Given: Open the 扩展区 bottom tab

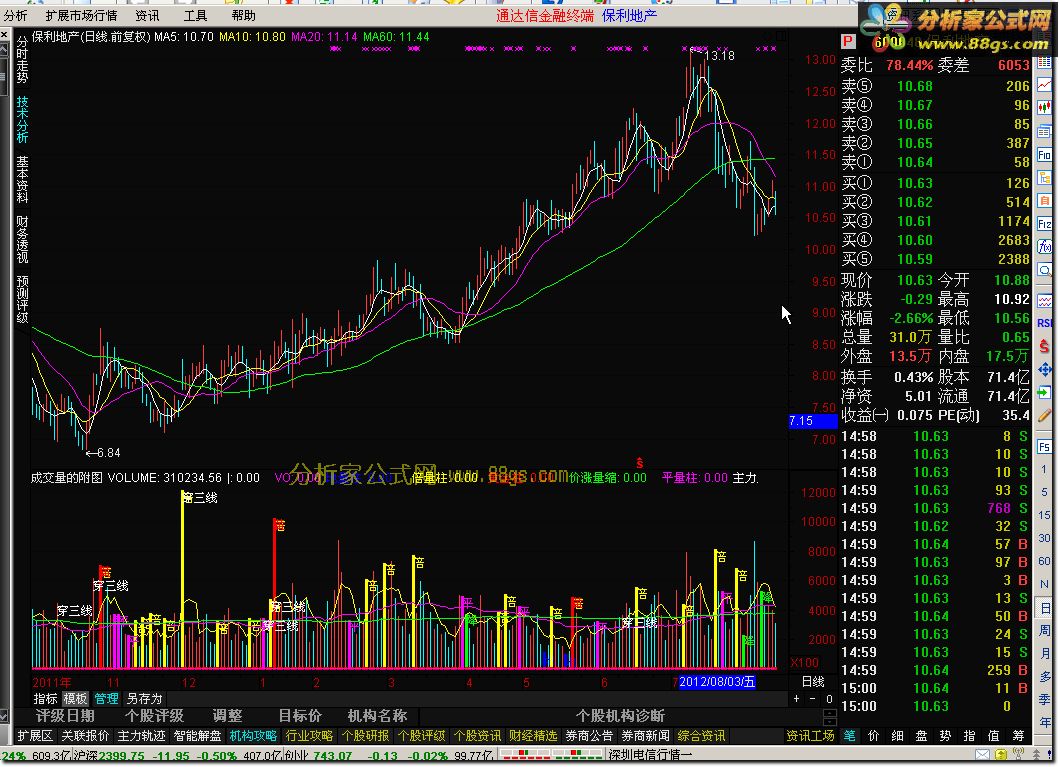Looking at the screenshot, I should click(34, 735).
